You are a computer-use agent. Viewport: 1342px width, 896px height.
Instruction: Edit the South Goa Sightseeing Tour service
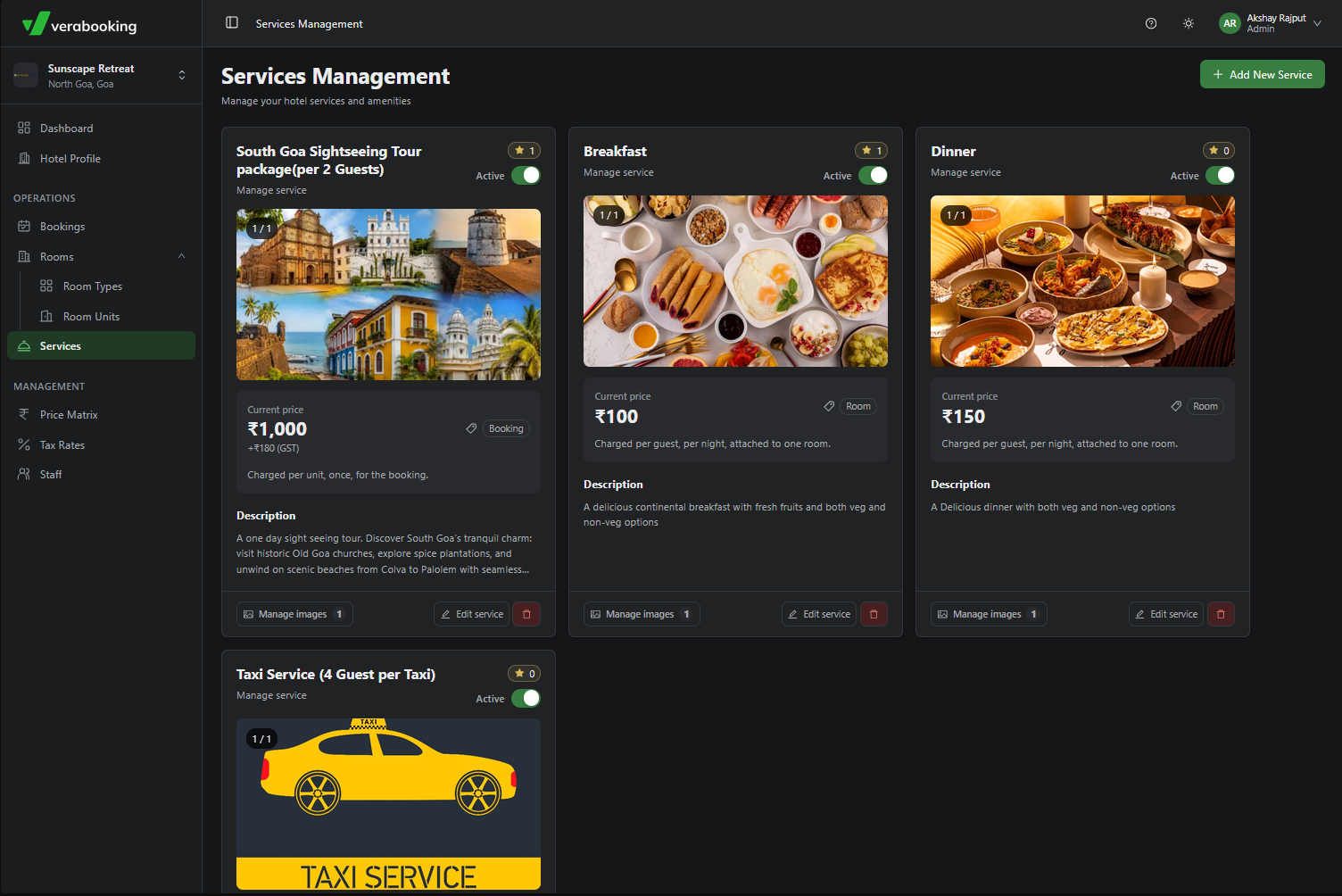471,614
